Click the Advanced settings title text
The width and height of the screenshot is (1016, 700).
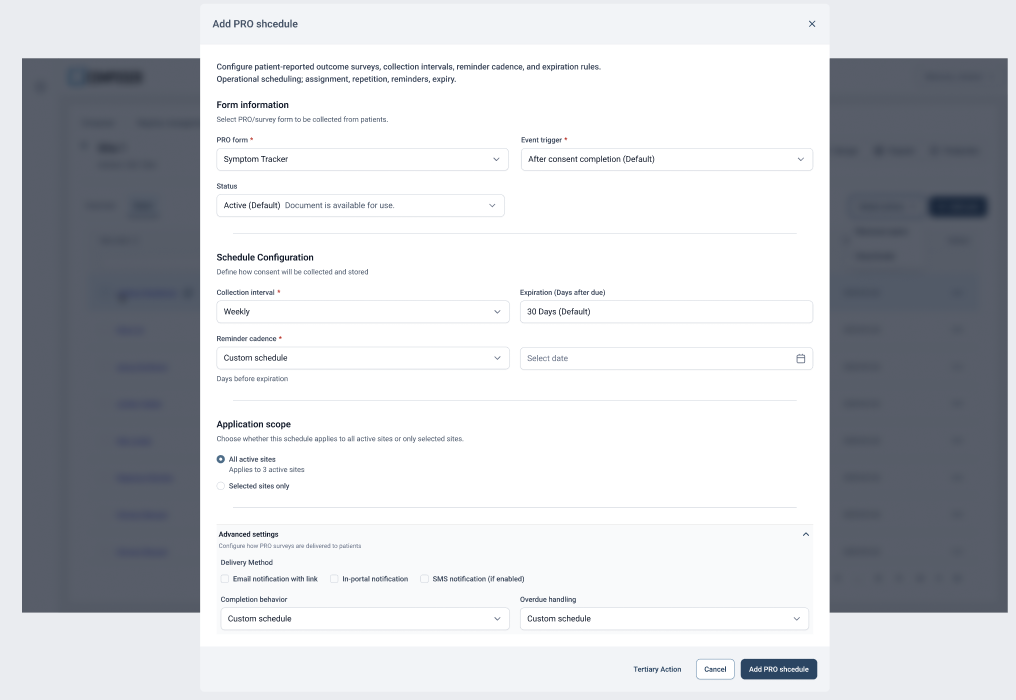coord(248,535)
